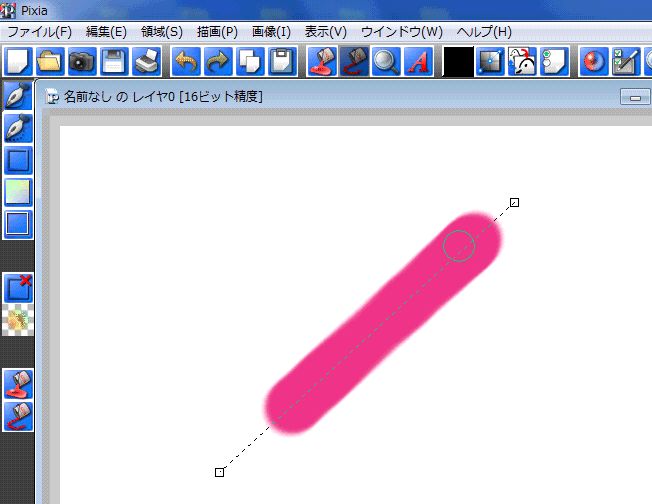Click the chicken image transform icon
Viewport: 652px width, 504px height.
522,62
